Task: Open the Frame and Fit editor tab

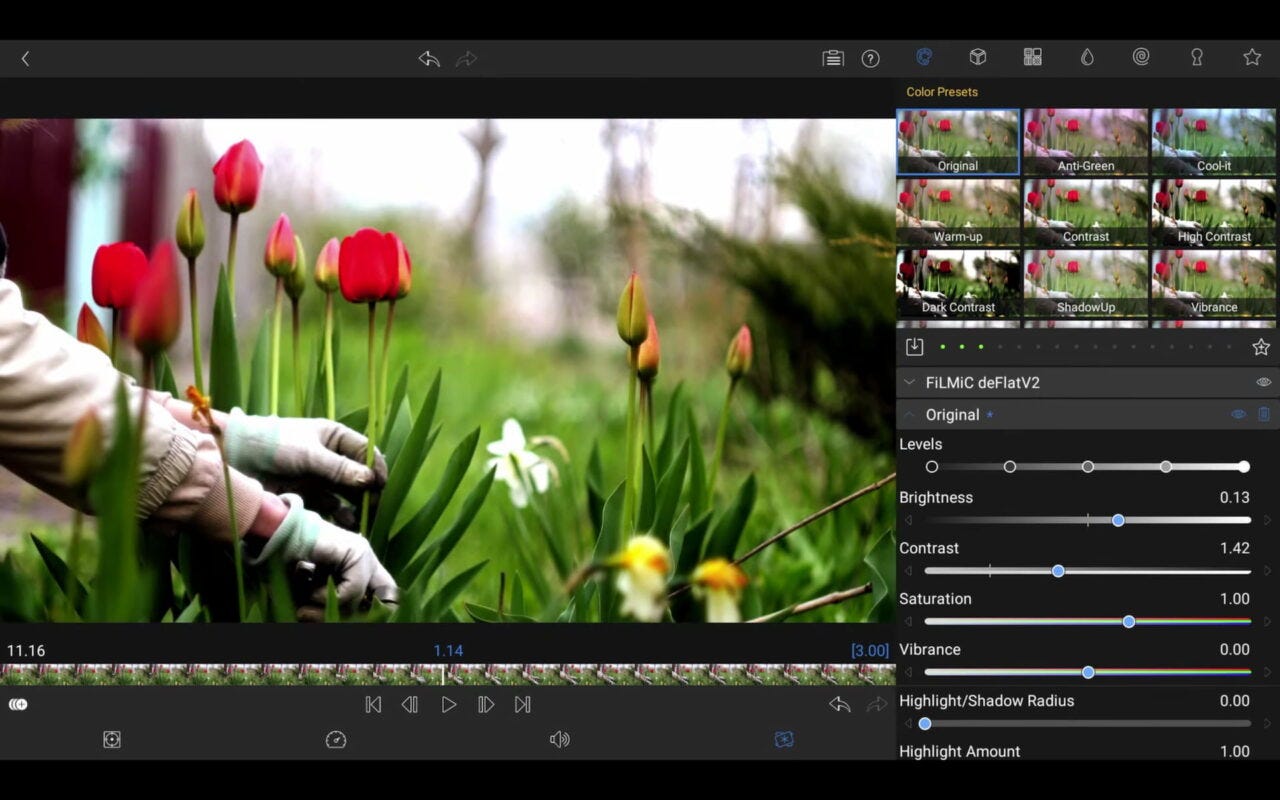Action: click(x=112, y=739)
